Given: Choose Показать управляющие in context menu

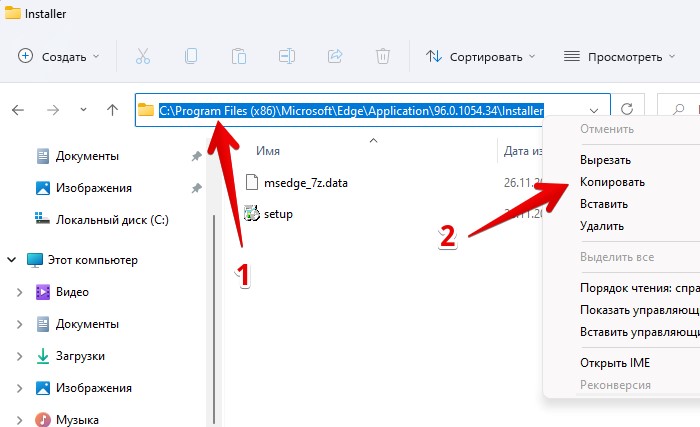Looking at the screenshot, I should coord(639,310).
